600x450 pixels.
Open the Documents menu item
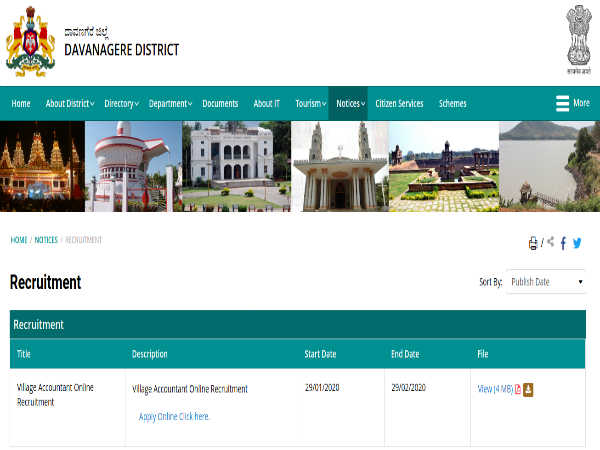coord(220,104)
